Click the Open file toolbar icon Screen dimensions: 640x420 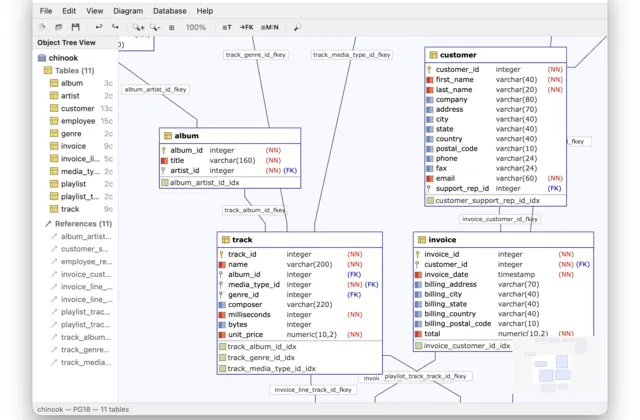point(59,27)
